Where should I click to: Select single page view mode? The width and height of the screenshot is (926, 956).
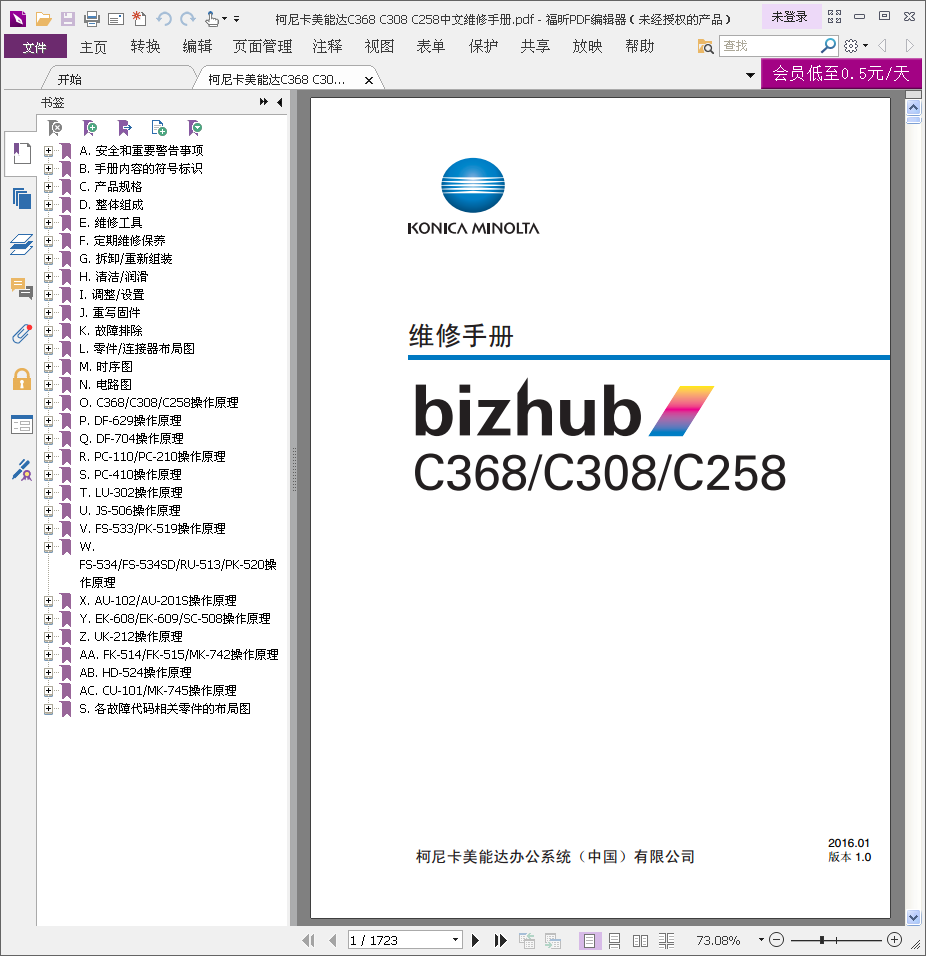pyautogui.click(x=589, y=941)
